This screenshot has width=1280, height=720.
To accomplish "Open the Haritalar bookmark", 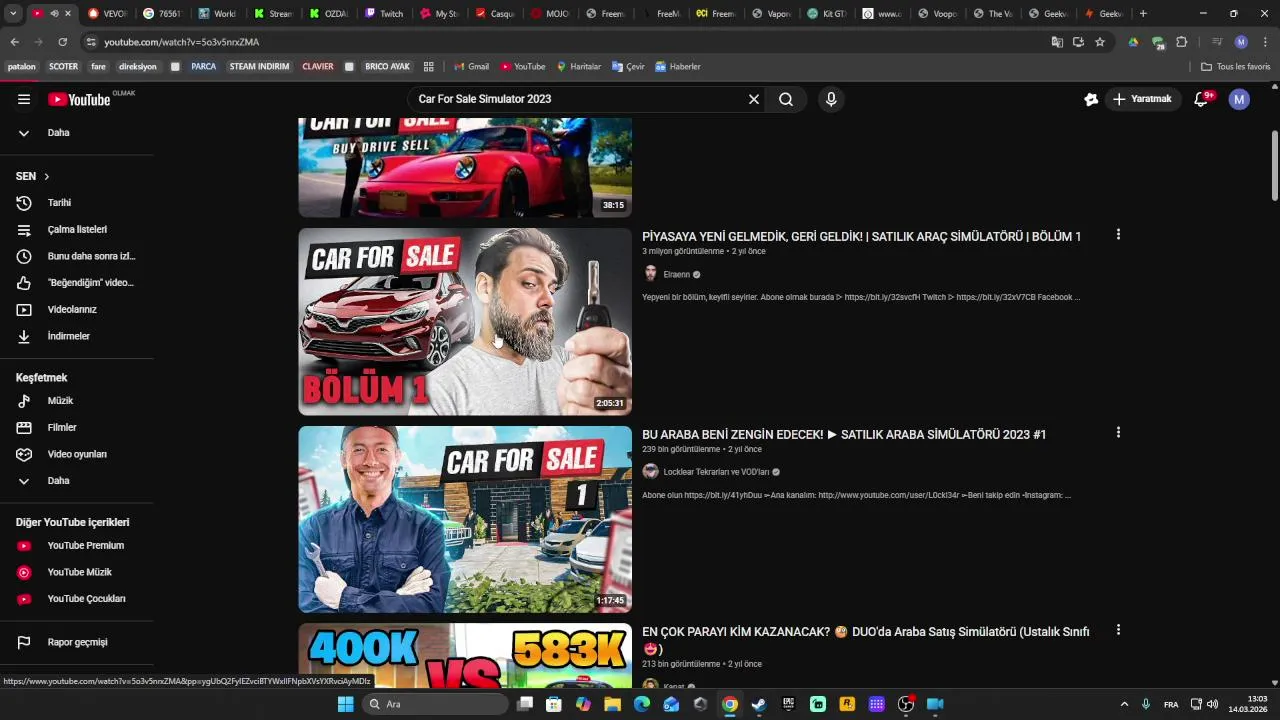I will click(578, 67).
